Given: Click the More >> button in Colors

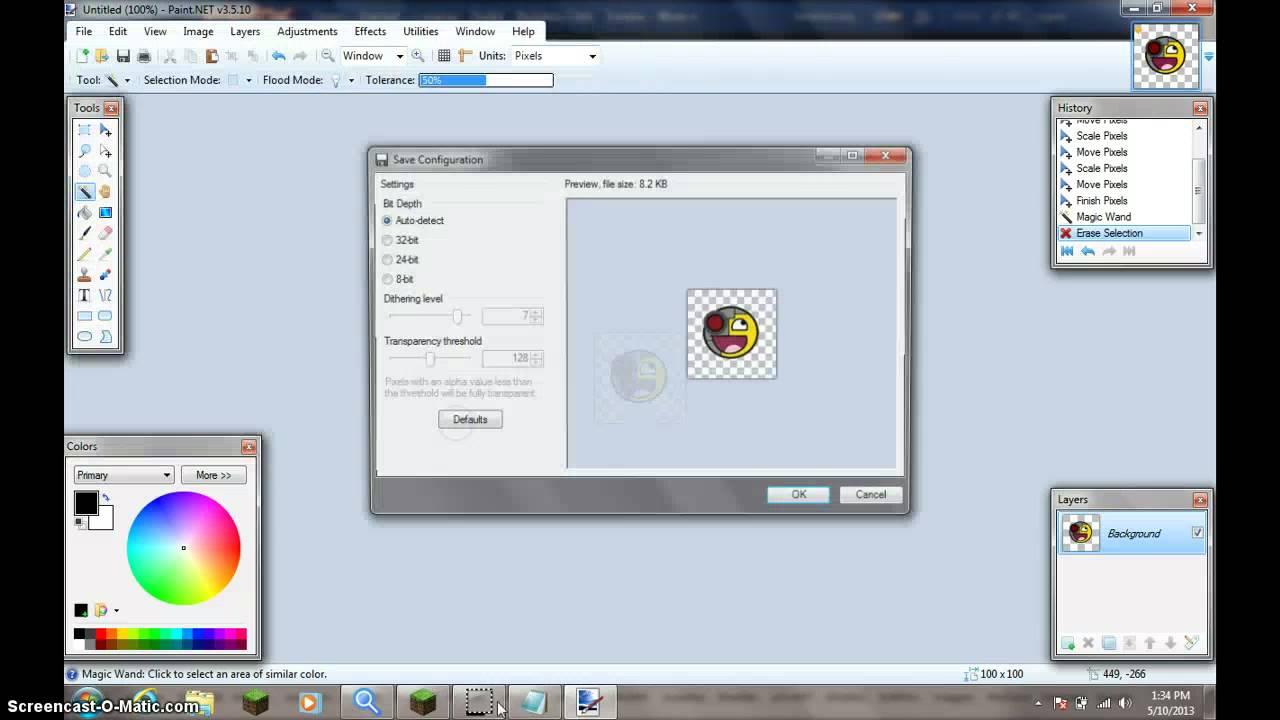Looking at the screenshot, I should point(213,475).
